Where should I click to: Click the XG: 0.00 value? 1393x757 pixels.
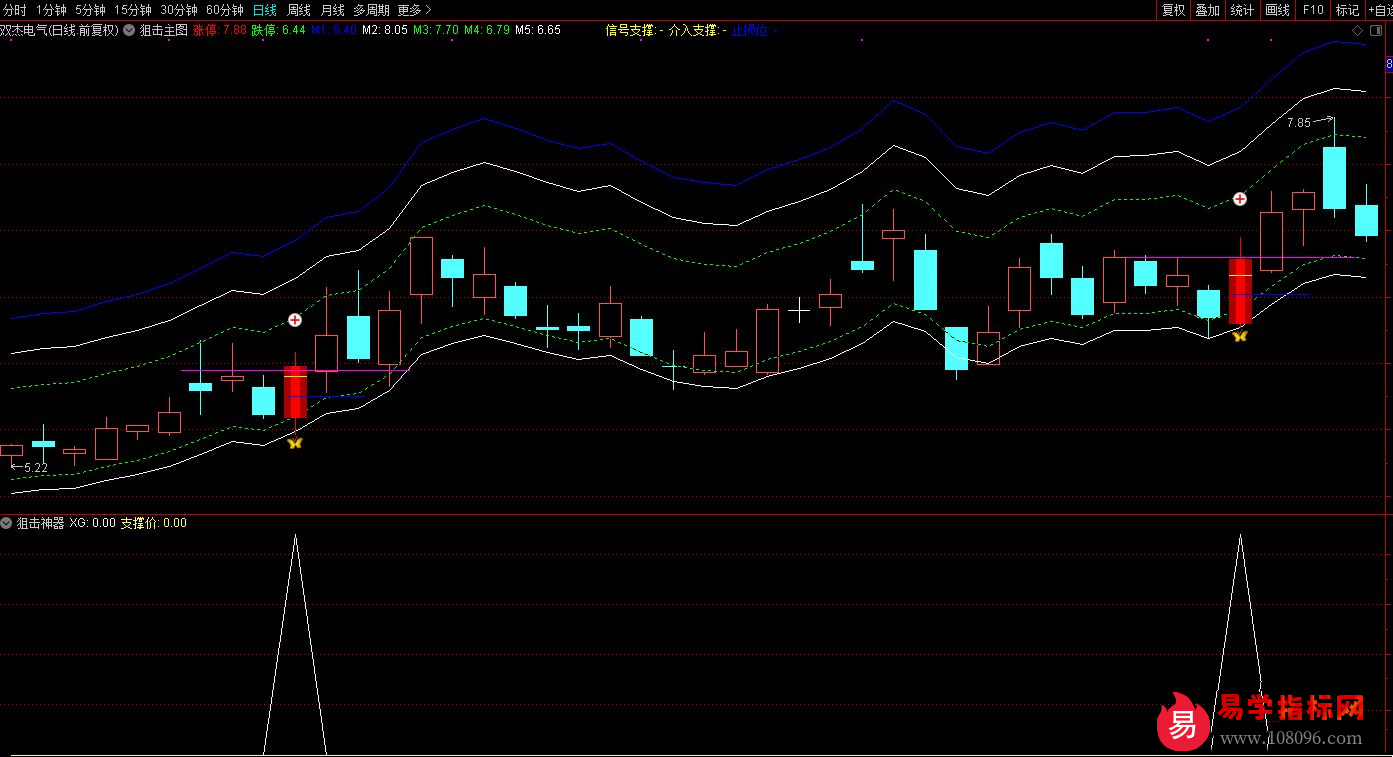pos(93,523)
